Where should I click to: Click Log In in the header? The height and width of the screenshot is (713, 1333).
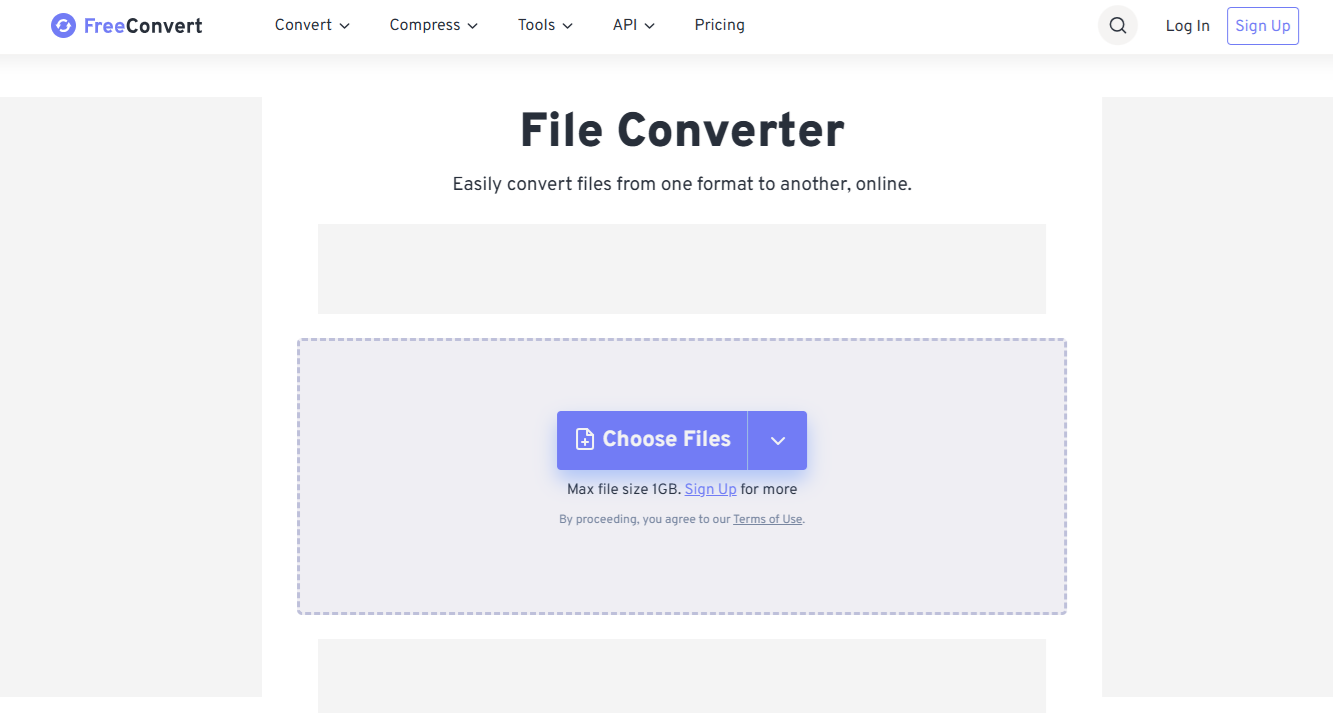(x=1187, y=26)
